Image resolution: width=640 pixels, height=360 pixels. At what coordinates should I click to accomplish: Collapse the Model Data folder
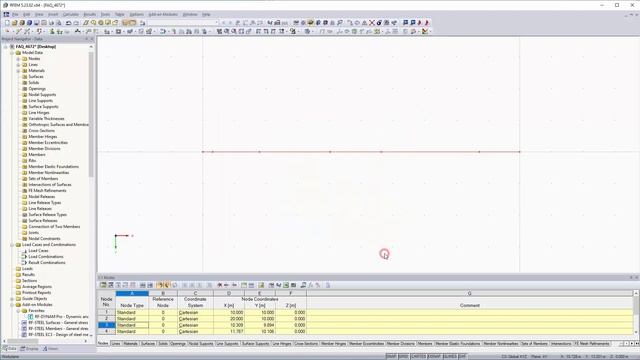pos(12,53)
